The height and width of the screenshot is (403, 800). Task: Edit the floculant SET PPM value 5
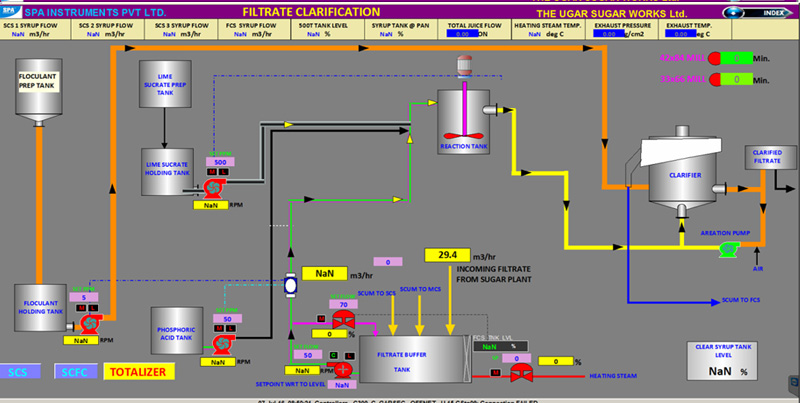coord(84,297)
